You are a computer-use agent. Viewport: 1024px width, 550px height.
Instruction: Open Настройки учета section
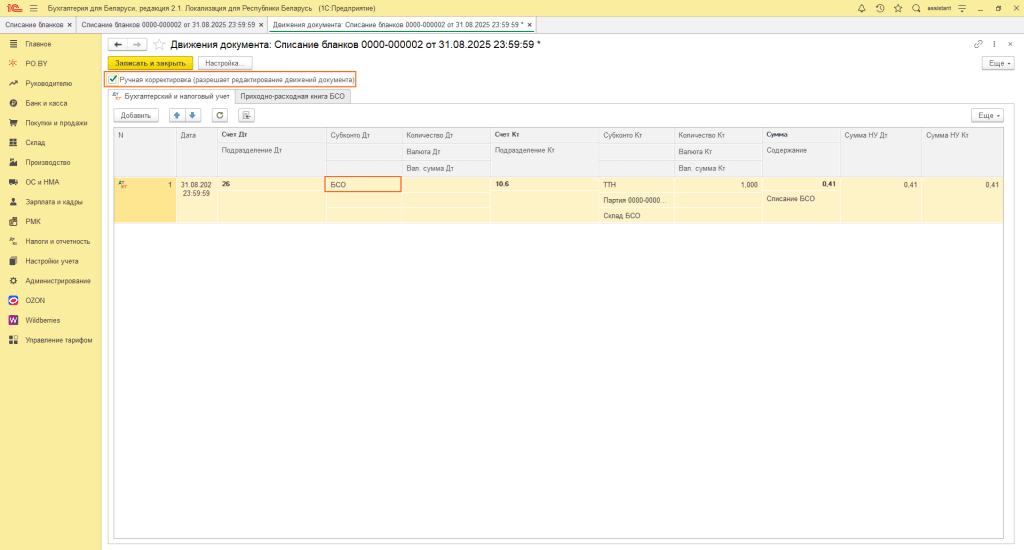pos(51,261)
